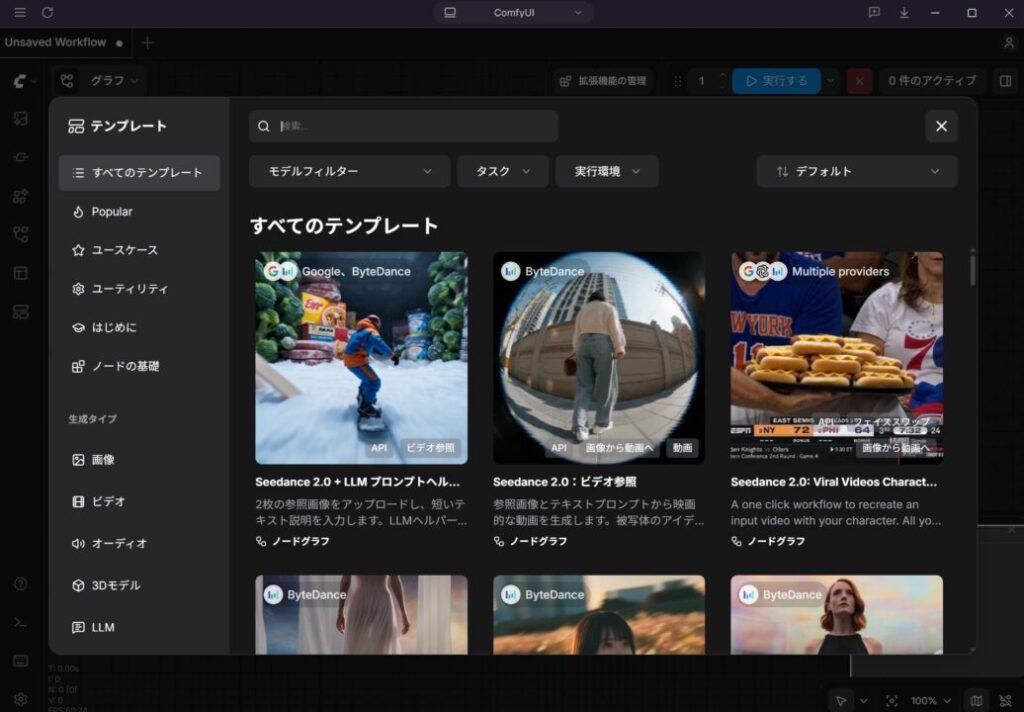The width and height of the screenshot is (1024, 712).
Task: Open the keyboard shortcuts icon in sidebar
Action: point(20,660)
